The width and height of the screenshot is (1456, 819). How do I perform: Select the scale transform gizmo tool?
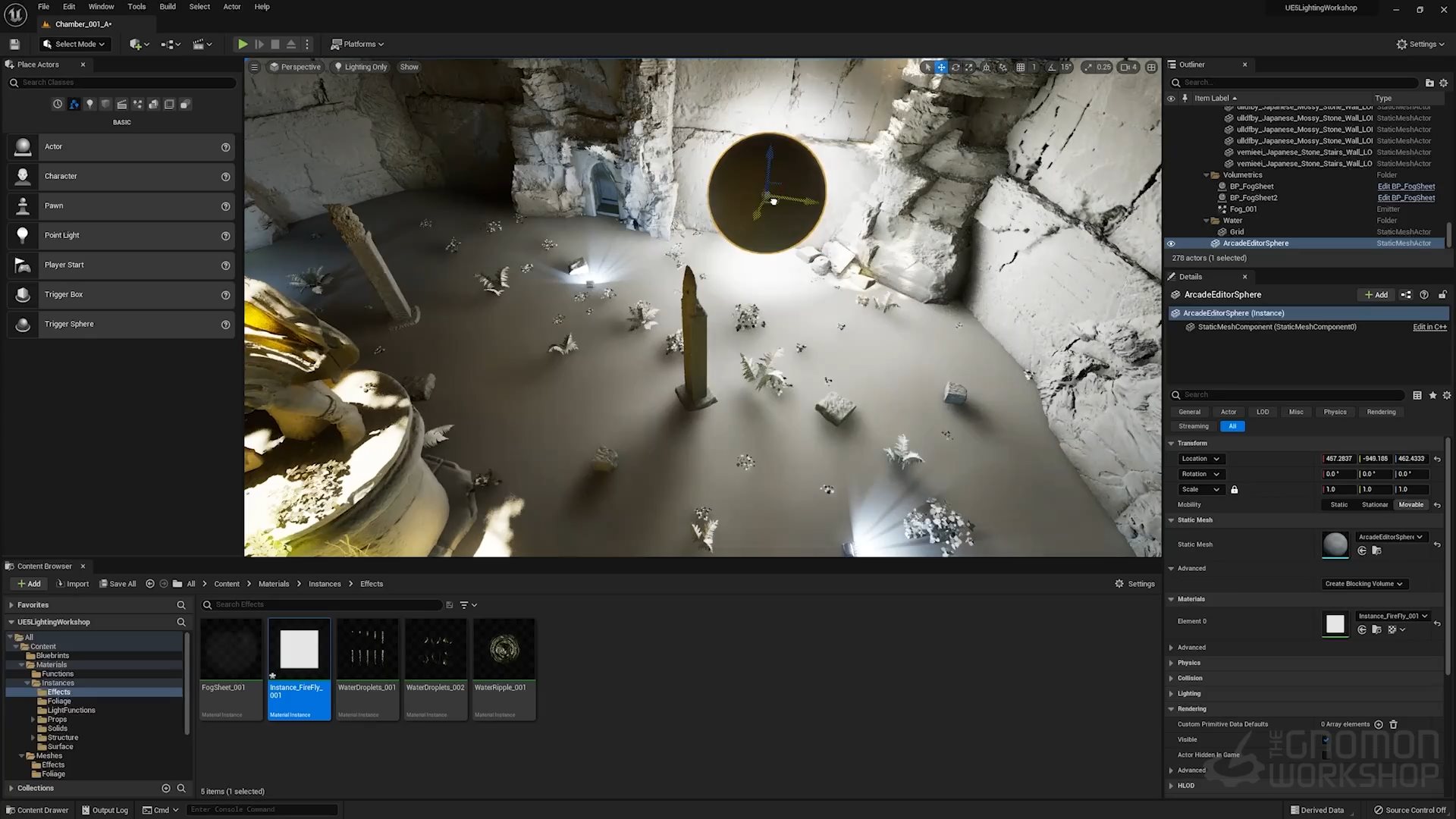969,67
